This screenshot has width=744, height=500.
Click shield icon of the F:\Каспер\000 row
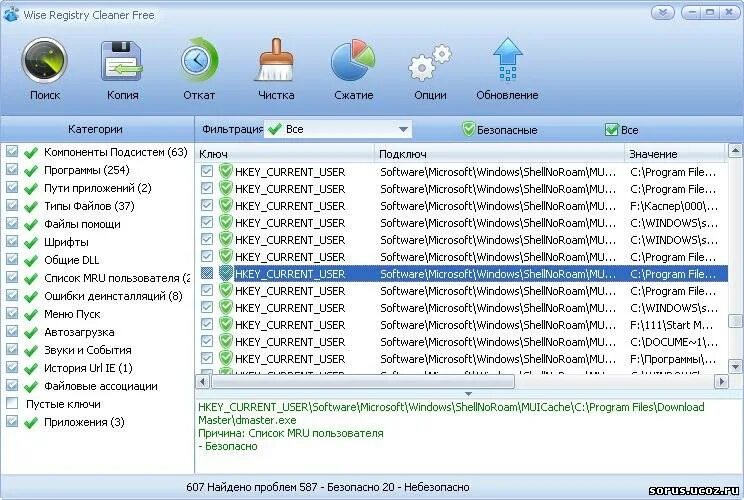pyautogui.click(x=226, y=205)
